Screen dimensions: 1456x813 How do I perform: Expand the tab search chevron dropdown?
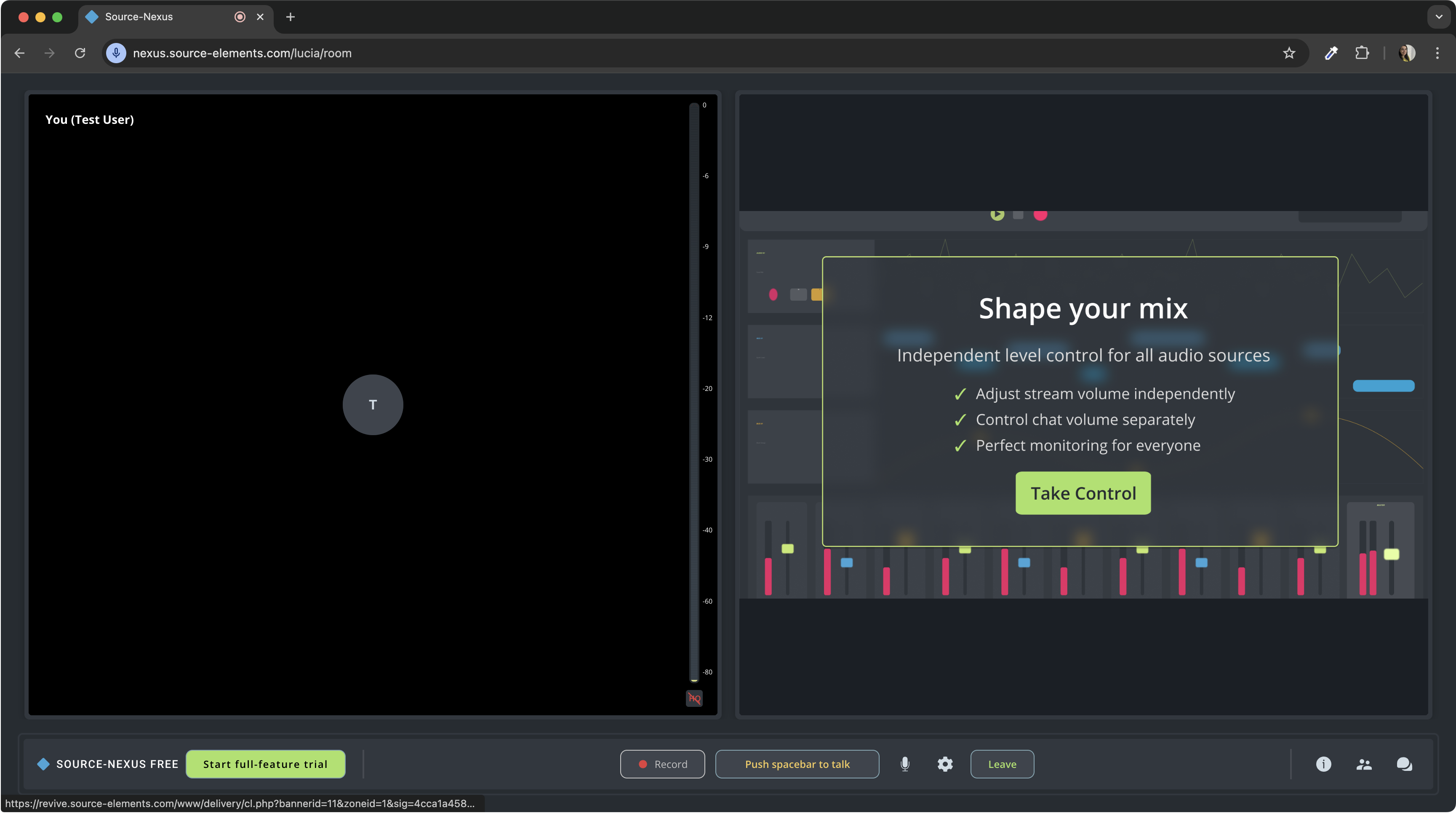click(1438, 17)
